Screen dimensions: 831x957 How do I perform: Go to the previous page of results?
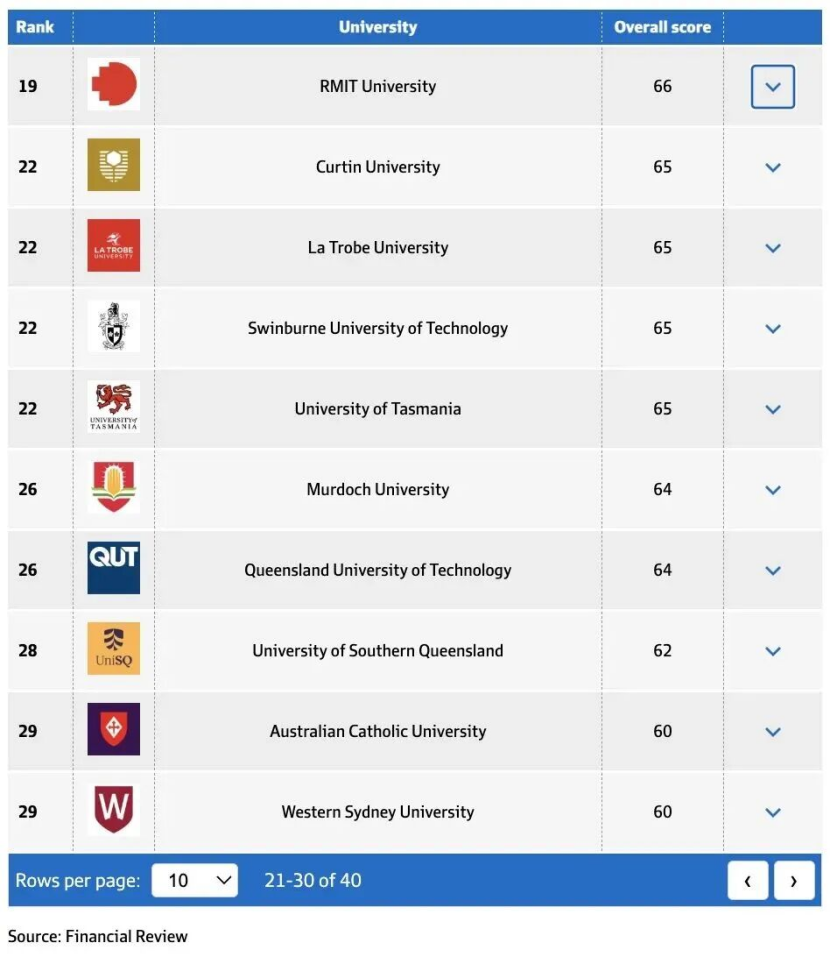[x=747, y=881]
